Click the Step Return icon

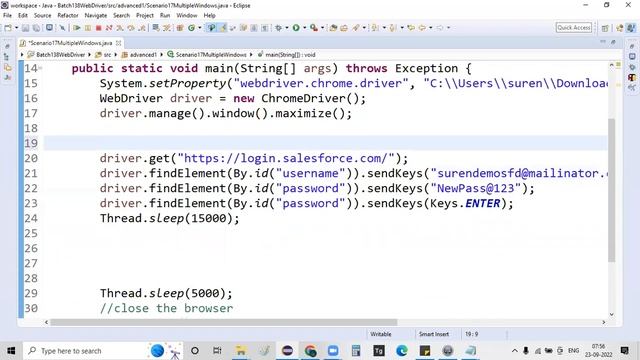[x=142, y=28]
